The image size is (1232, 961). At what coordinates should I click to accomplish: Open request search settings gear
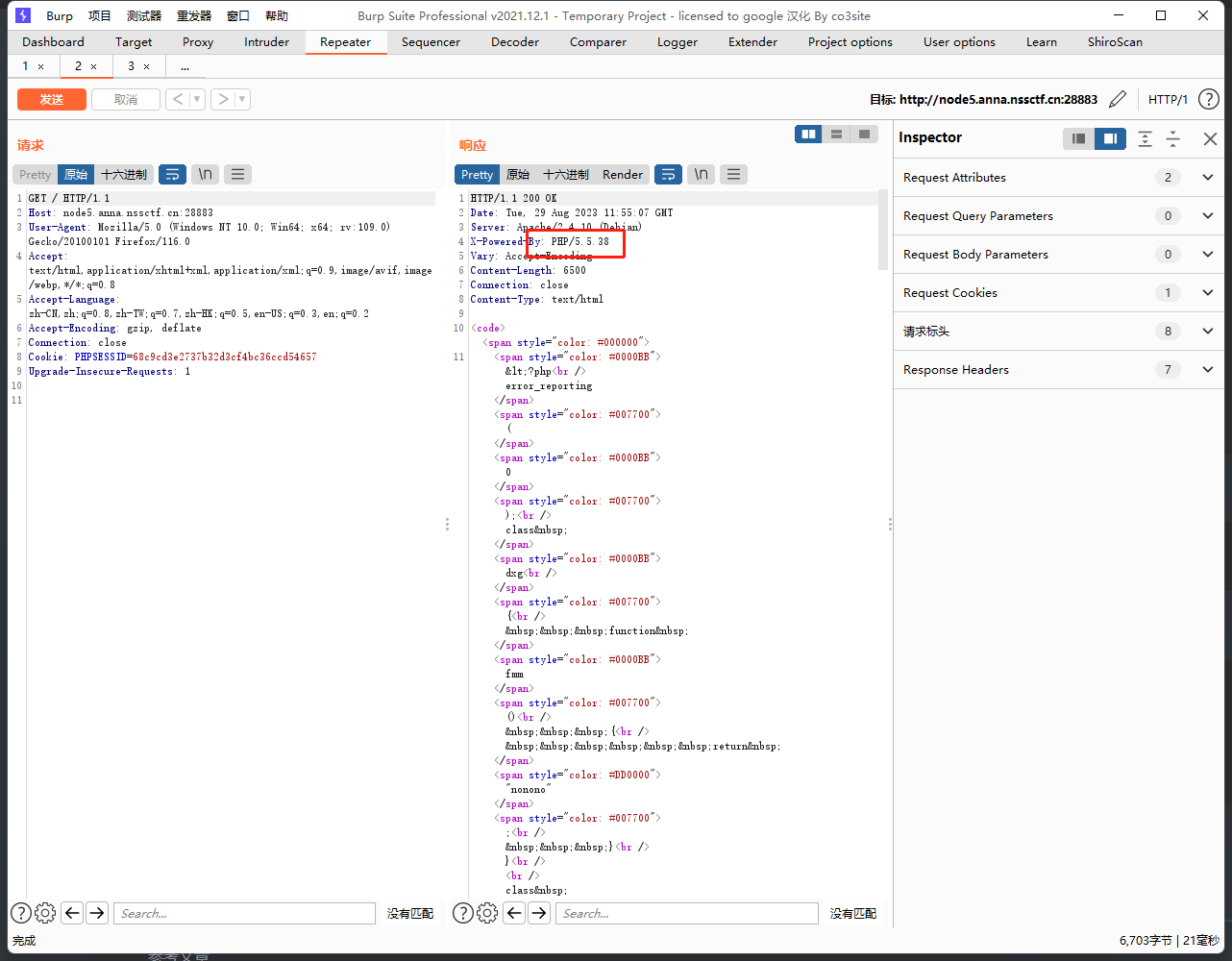[x=45, y=913]
